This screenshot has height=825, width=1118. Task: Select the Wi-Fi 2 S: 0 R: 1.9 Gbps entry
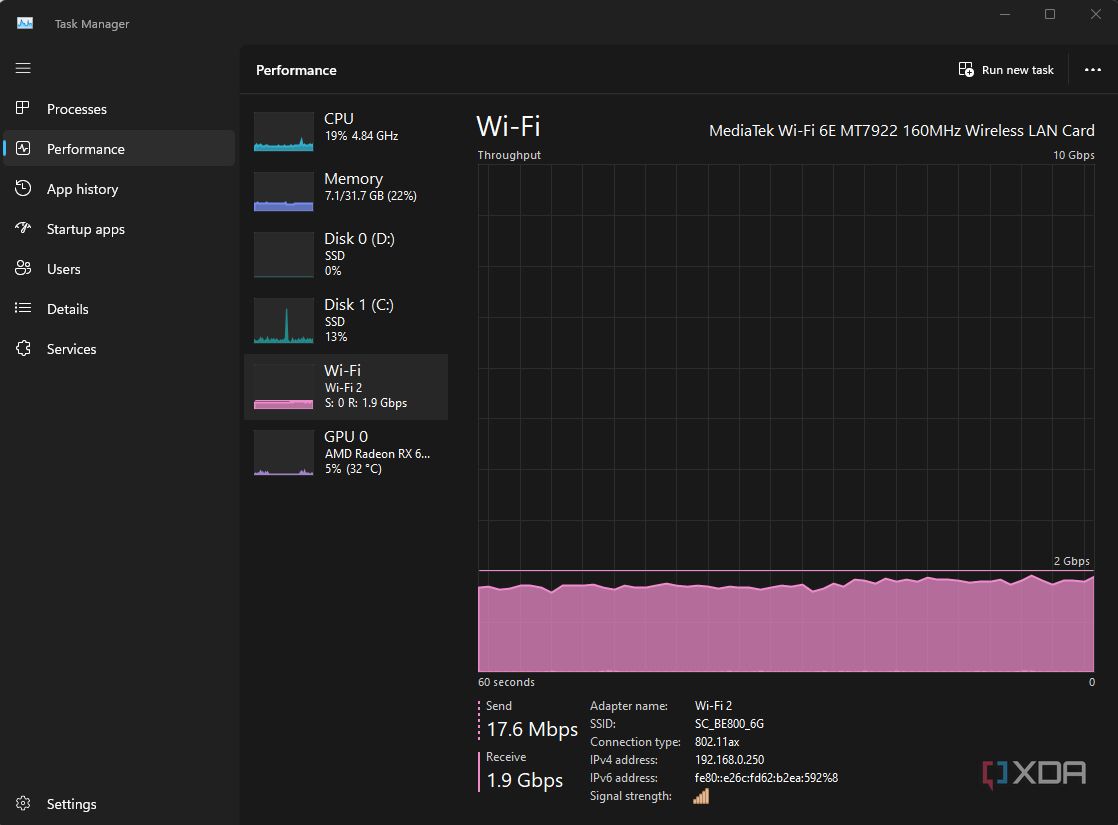click(x=346, y=387)
